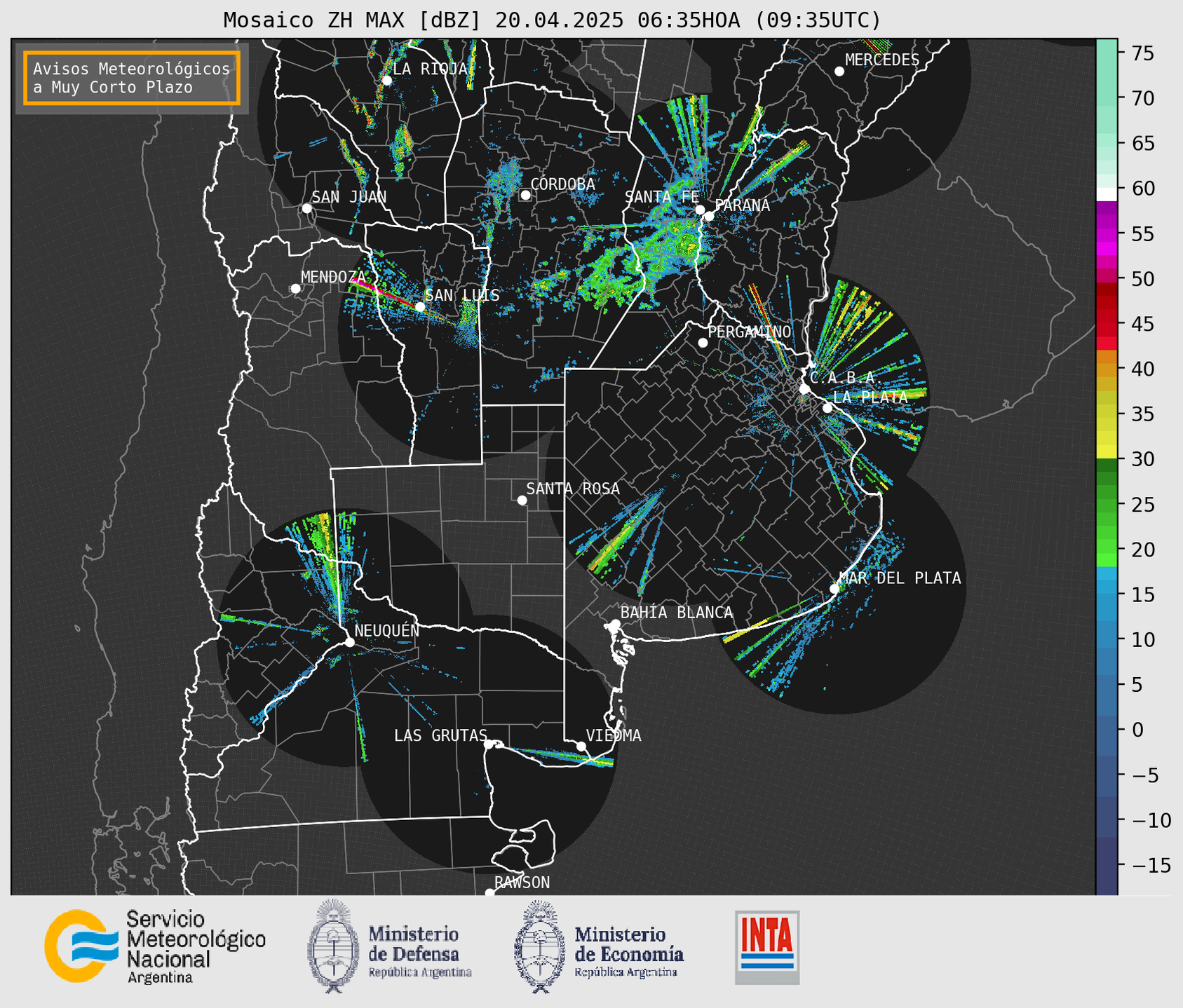Click the MERCEDES label text
This screenshot has height=1008, width=1183.
882,60
